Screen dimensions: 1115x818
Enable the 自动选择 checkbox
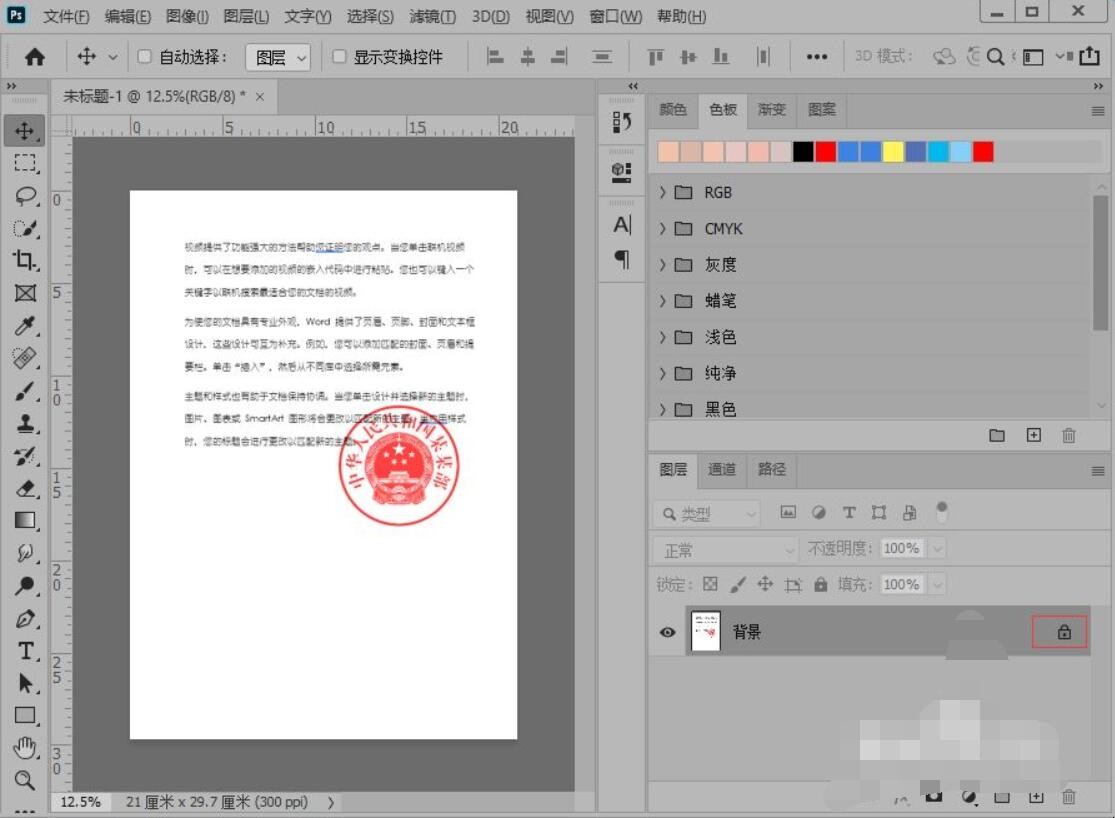point(144,56)
